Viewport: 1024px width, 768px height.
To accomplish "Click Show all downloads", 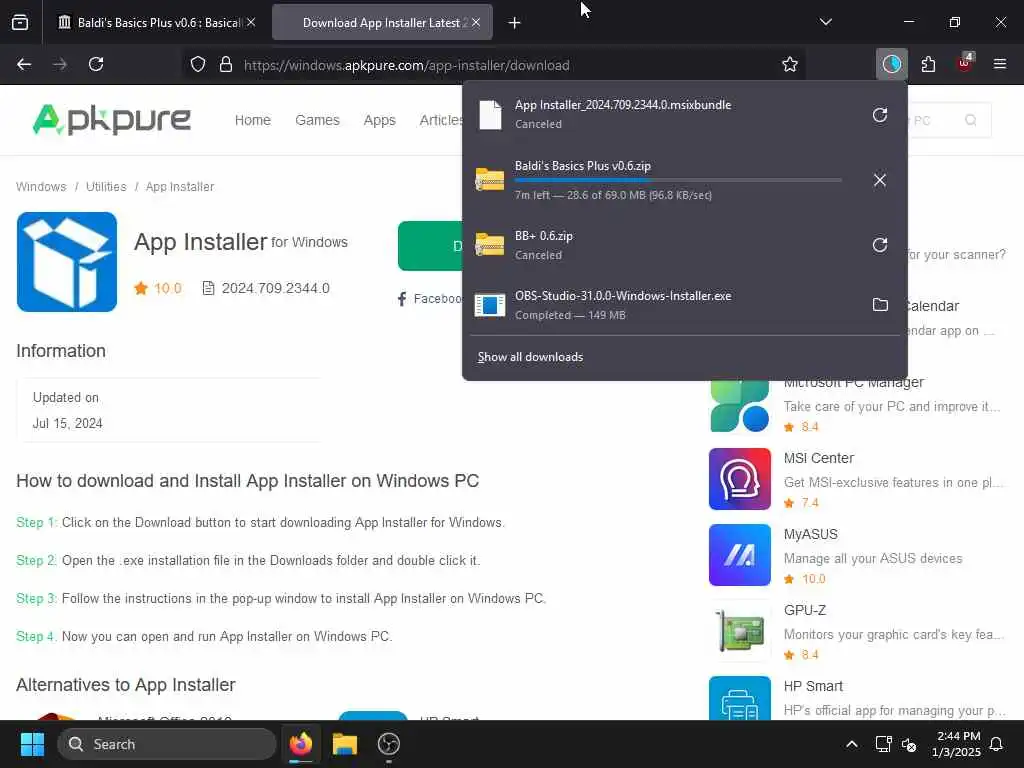I will click(x=530, y=357).
